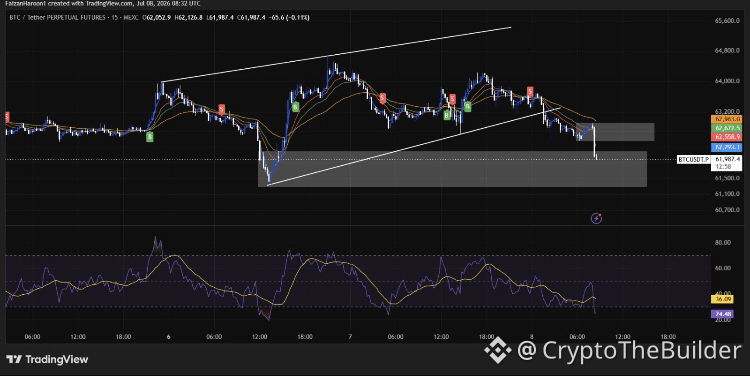
Task: Click the change value -65.6 (-0.11%)
Action: tap(289, 18)
